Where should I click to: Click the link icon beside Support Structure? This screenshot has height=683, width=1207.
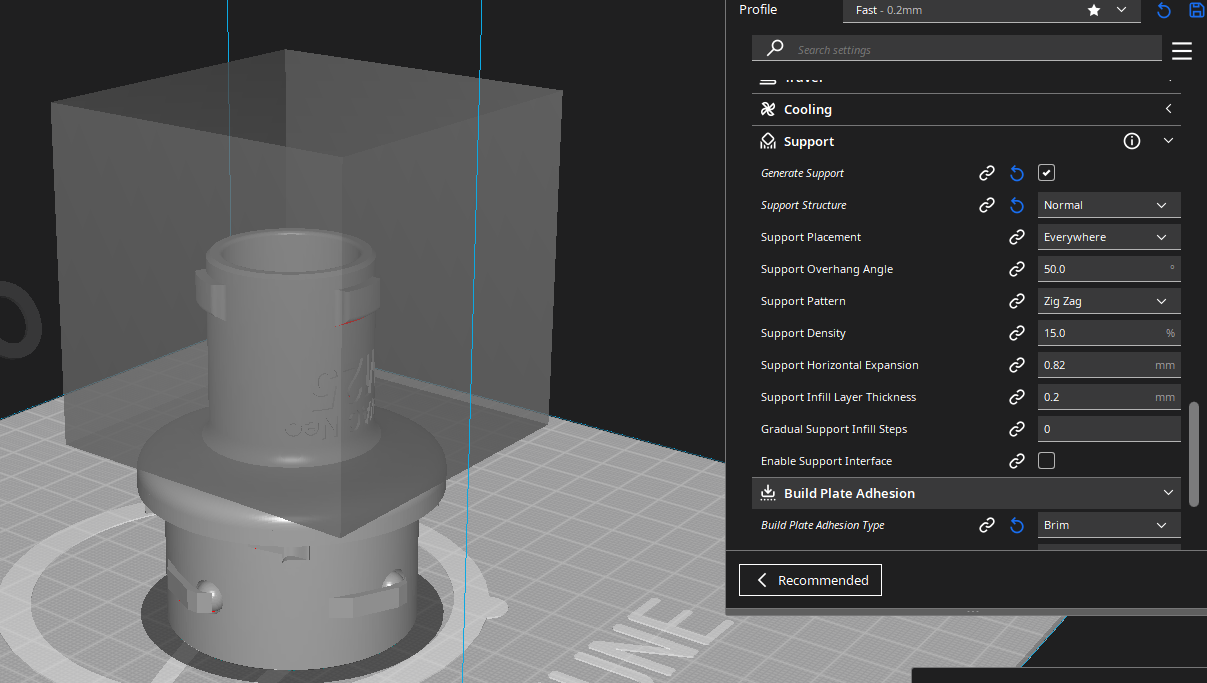tap(987, 205)
